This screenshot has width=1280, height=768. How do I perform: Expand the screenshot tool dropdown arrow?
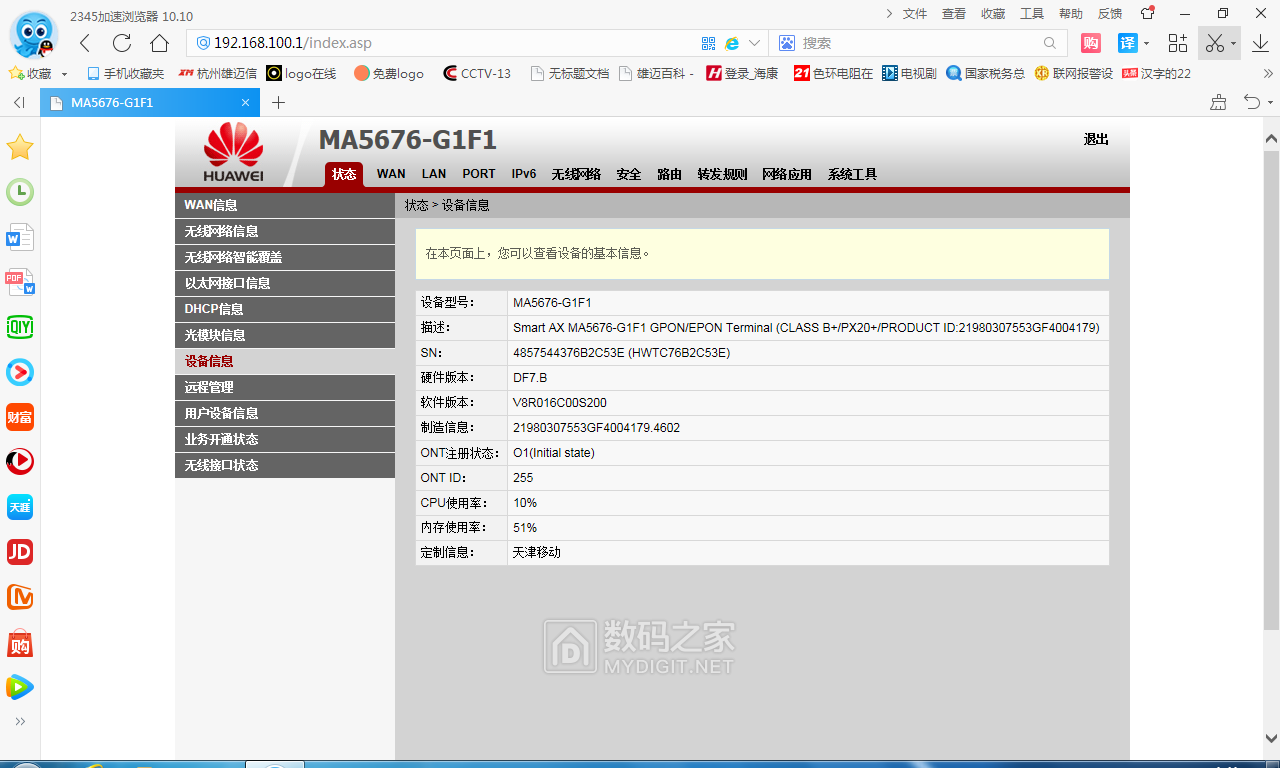1234,44
